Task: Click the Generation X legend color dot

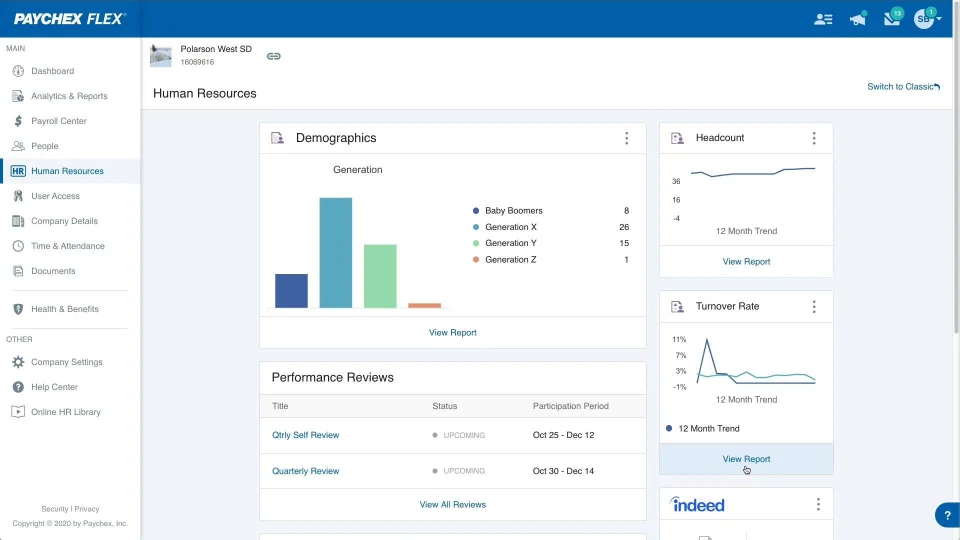Action: pyautogui.click(x=476, y=227)
